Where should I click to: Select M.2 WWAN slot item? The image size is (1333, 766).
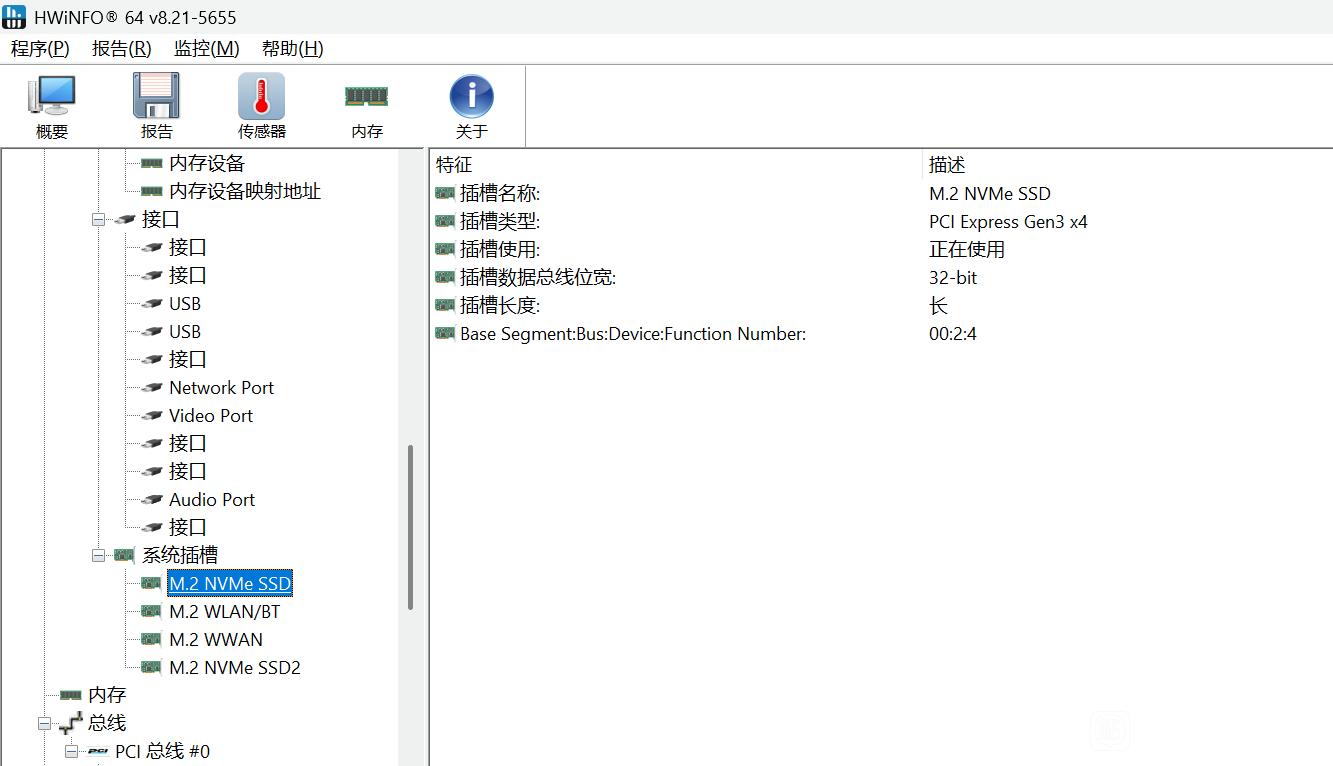[216, 639]
